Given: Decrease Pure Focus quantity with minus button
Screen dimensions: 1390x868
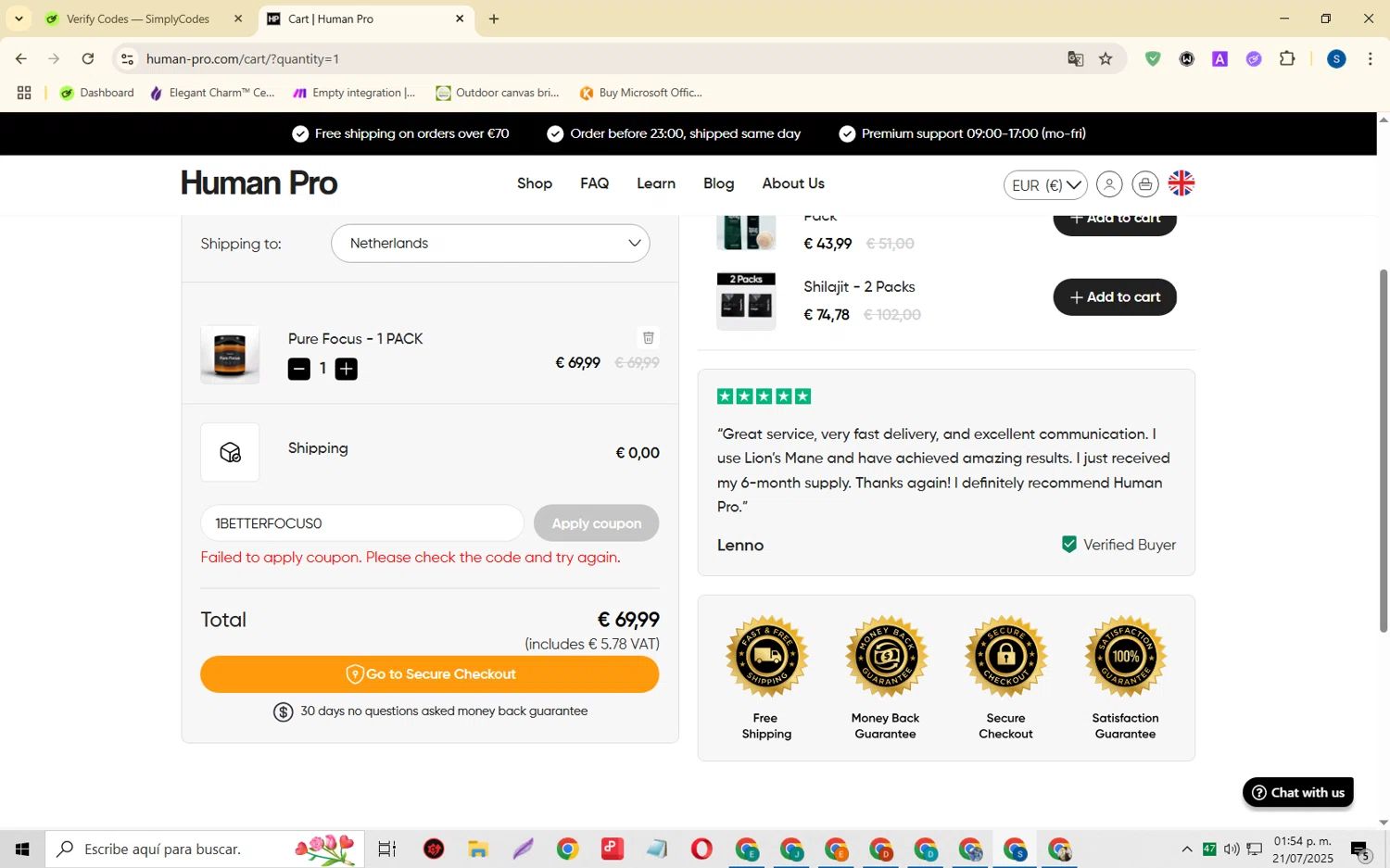Looking at the screenshot, I should click(x=298, y=369).
